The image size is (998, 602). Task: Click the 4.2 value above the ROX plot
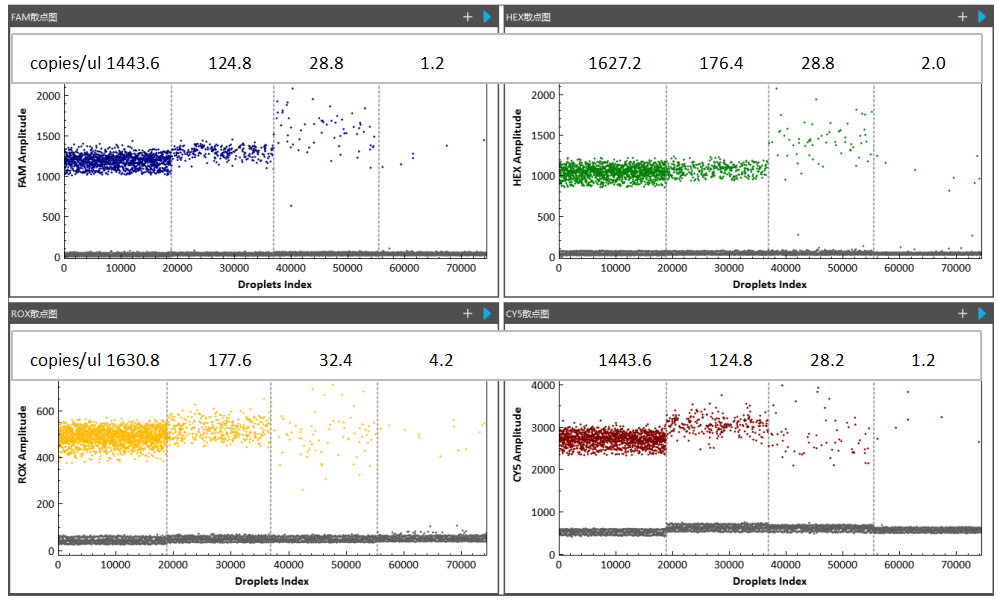[440, 359]
